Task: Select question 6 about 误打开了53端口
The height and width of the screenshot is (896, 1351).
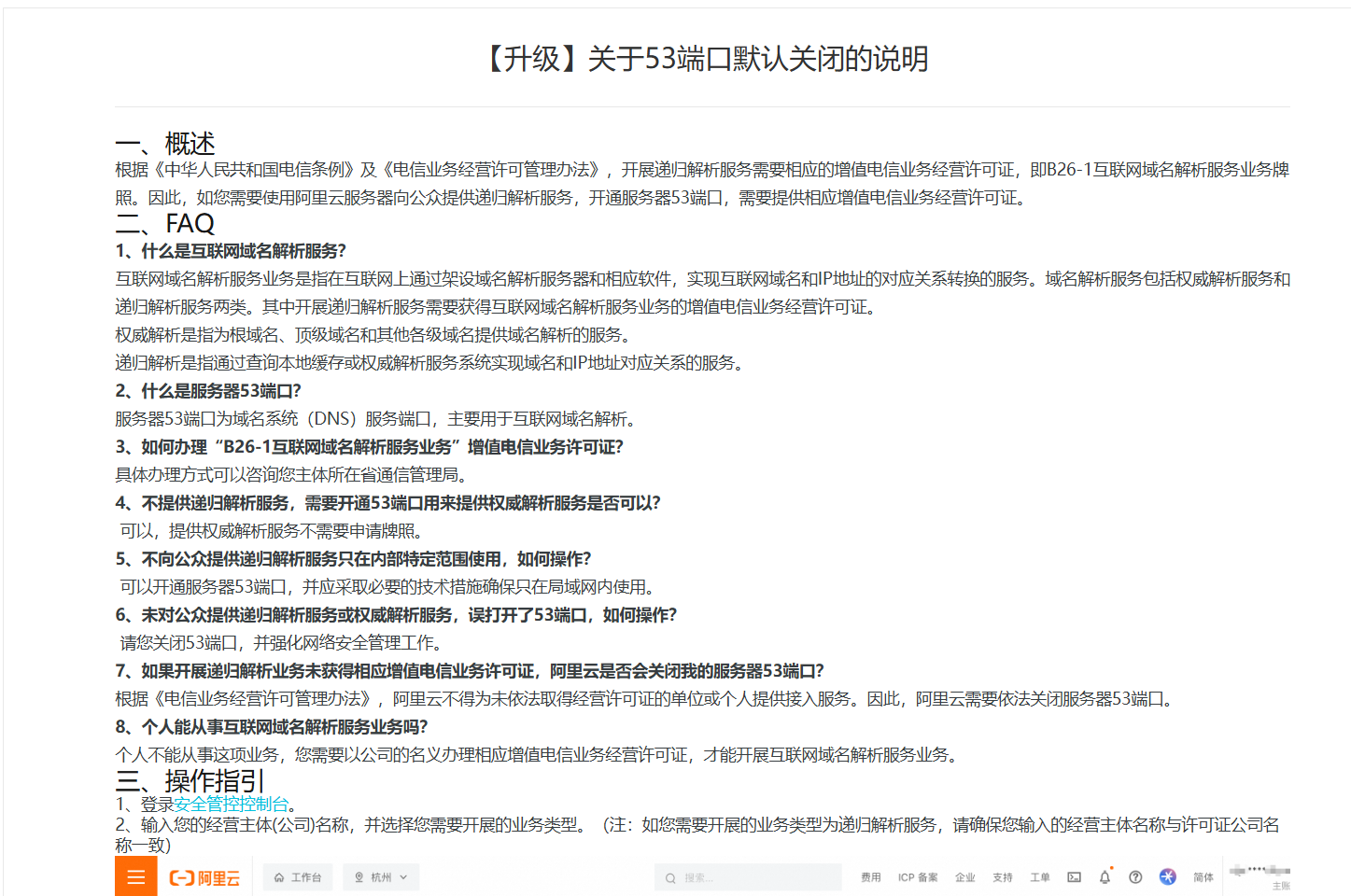Action: [396, 615]
